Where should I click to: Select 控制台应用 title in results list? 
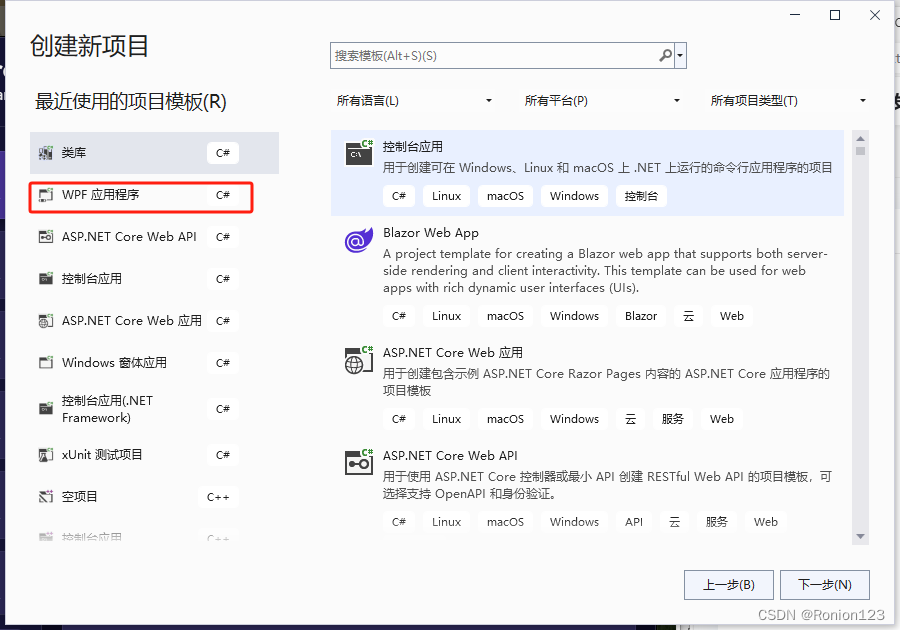(x=413, y=147)
